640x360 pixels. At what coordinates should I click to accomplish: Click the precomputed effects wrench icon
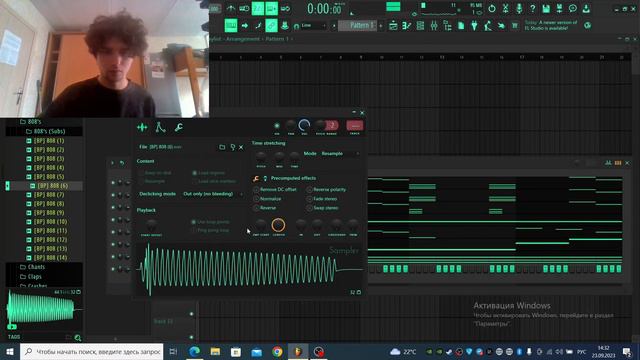(x=256, y=178)
